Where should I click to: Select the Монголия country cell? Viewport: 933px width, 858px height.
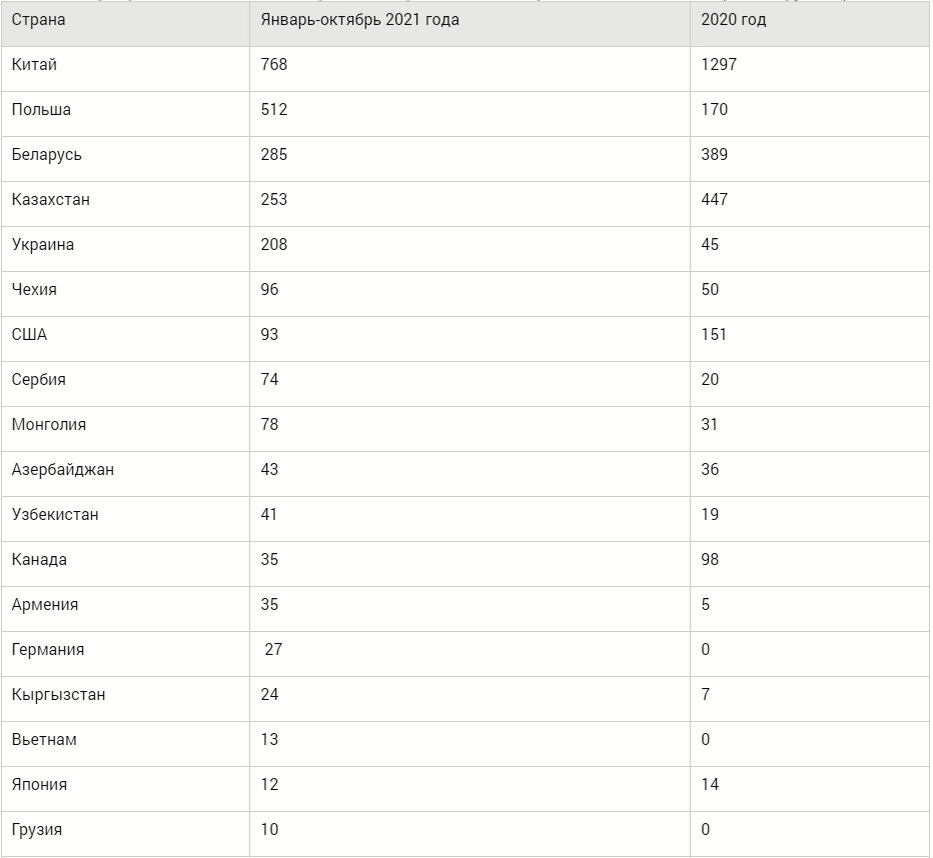click(49, 425)
